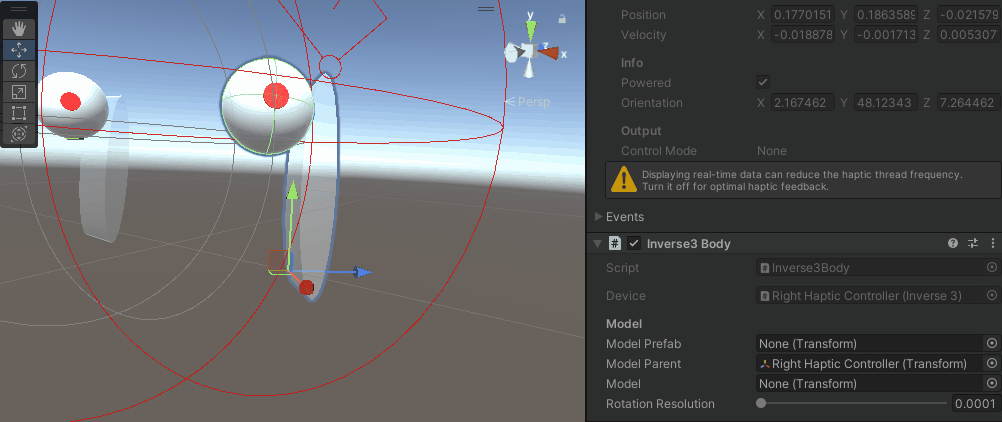Select the combined Transform tool

tap(19, 134)
